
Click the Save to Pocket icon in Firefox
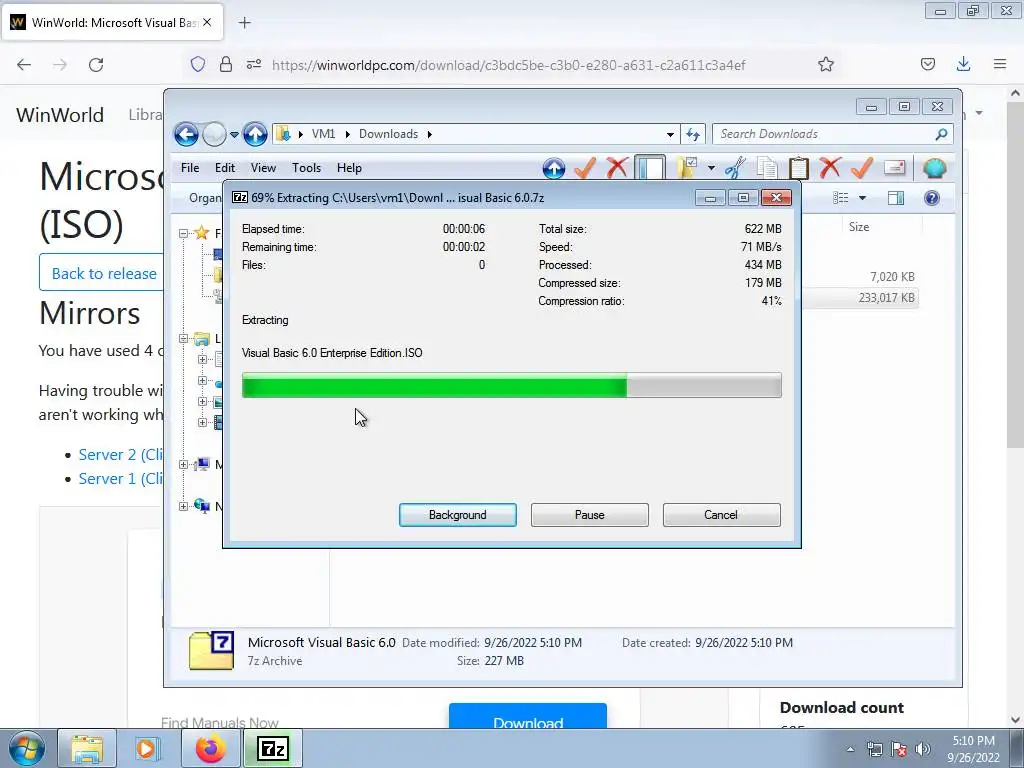(928, 64)
